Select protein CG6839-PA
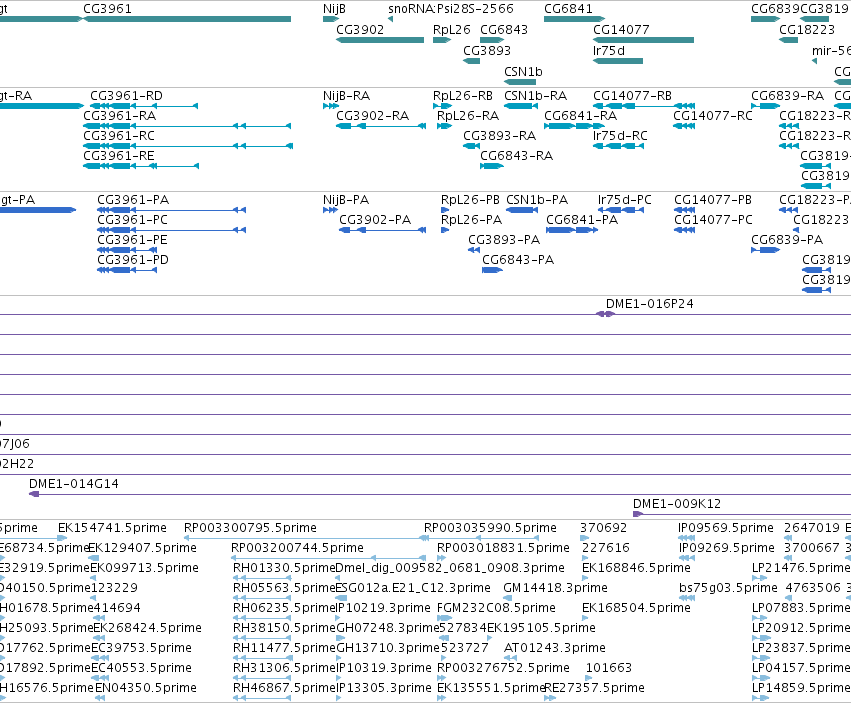851x703 pixels. click(787, 240)
